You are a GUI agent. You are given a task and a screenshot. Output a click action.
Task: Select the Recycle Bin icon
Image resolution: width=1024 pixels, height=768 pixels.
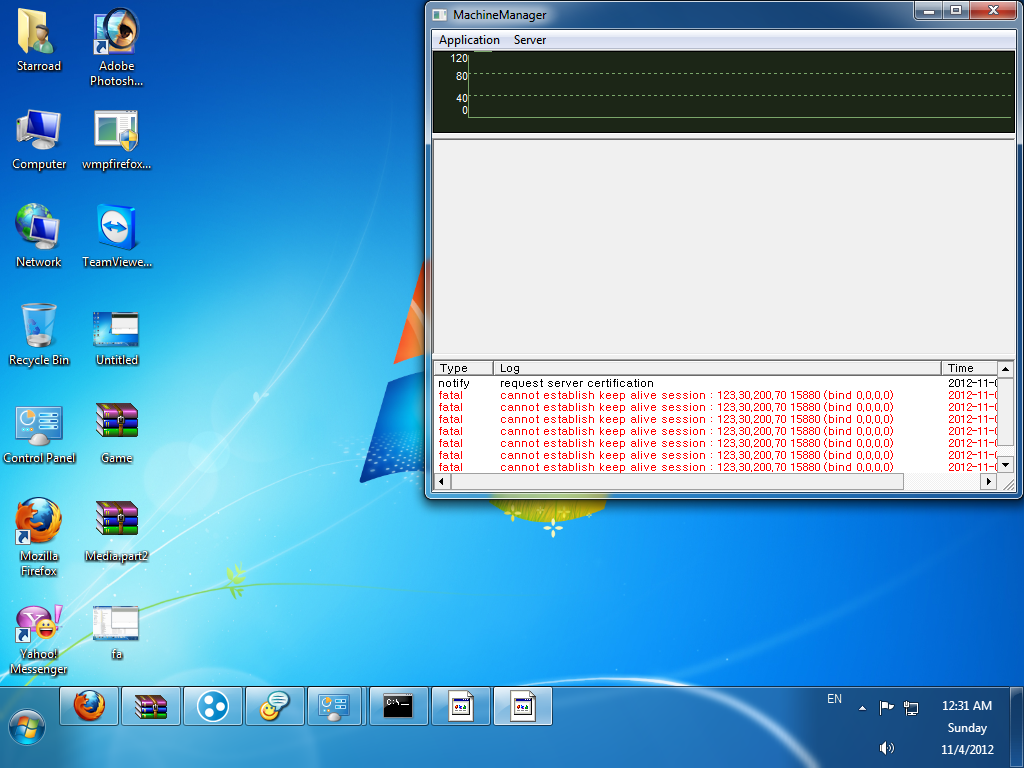click(x=39, y=334)
